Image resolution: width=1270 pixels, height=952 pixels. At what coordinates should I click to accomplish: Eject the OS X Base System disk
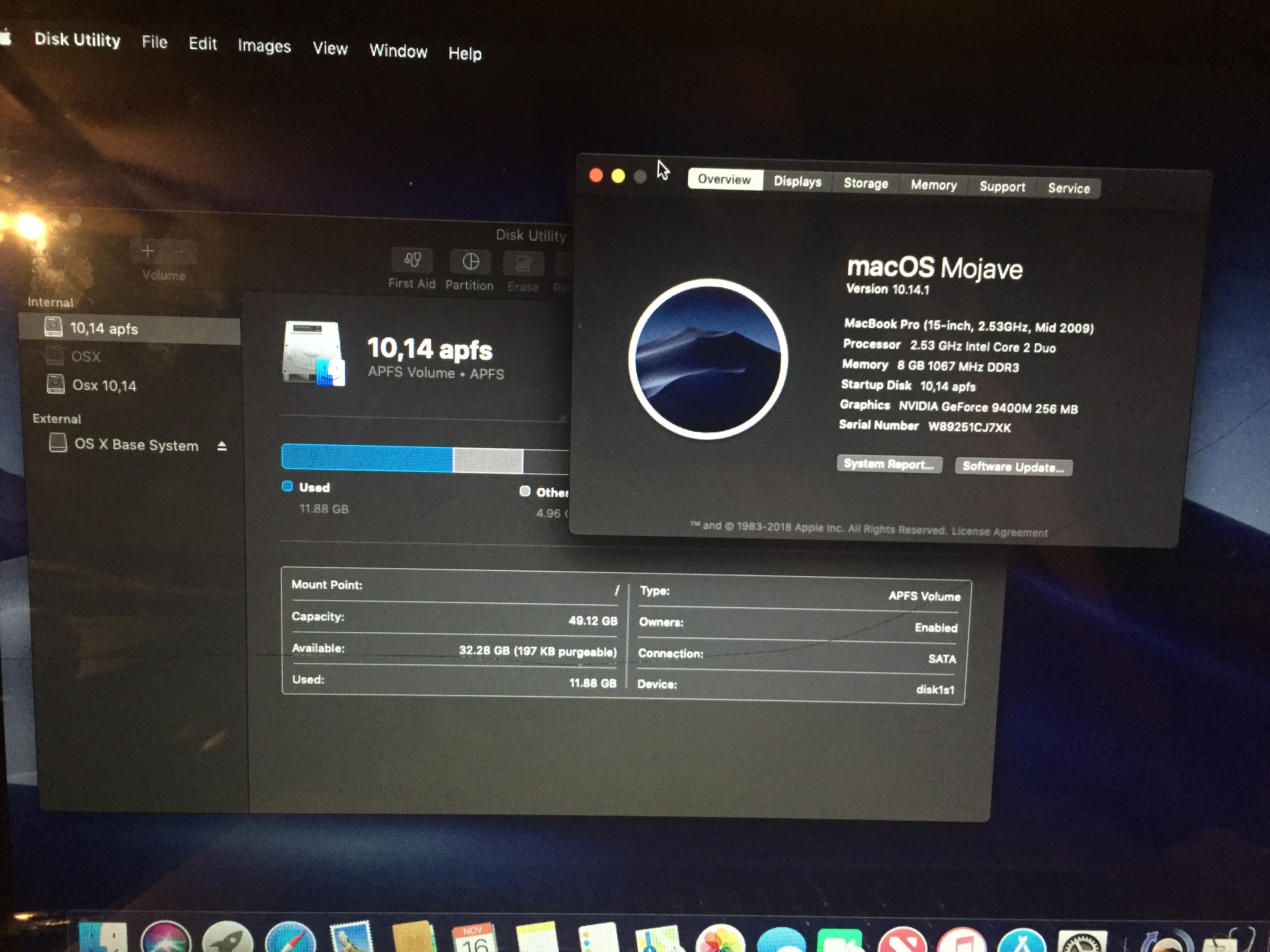click(222, 446)
